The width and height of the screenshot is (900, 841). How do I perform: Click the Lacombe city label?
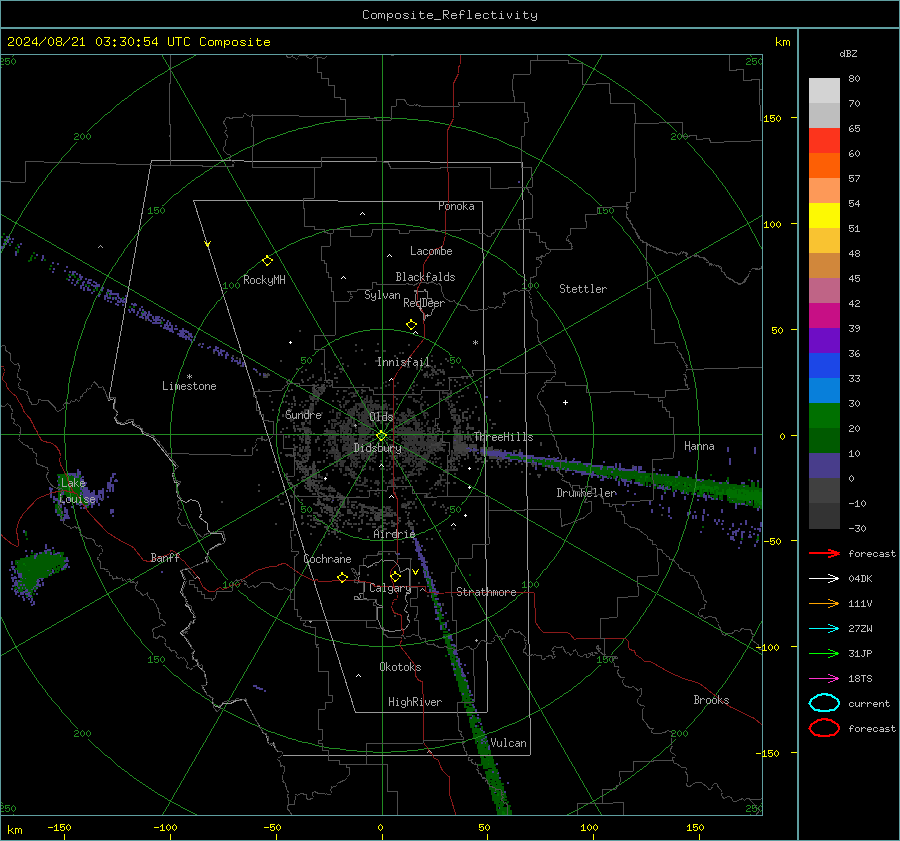click(431, 251)
